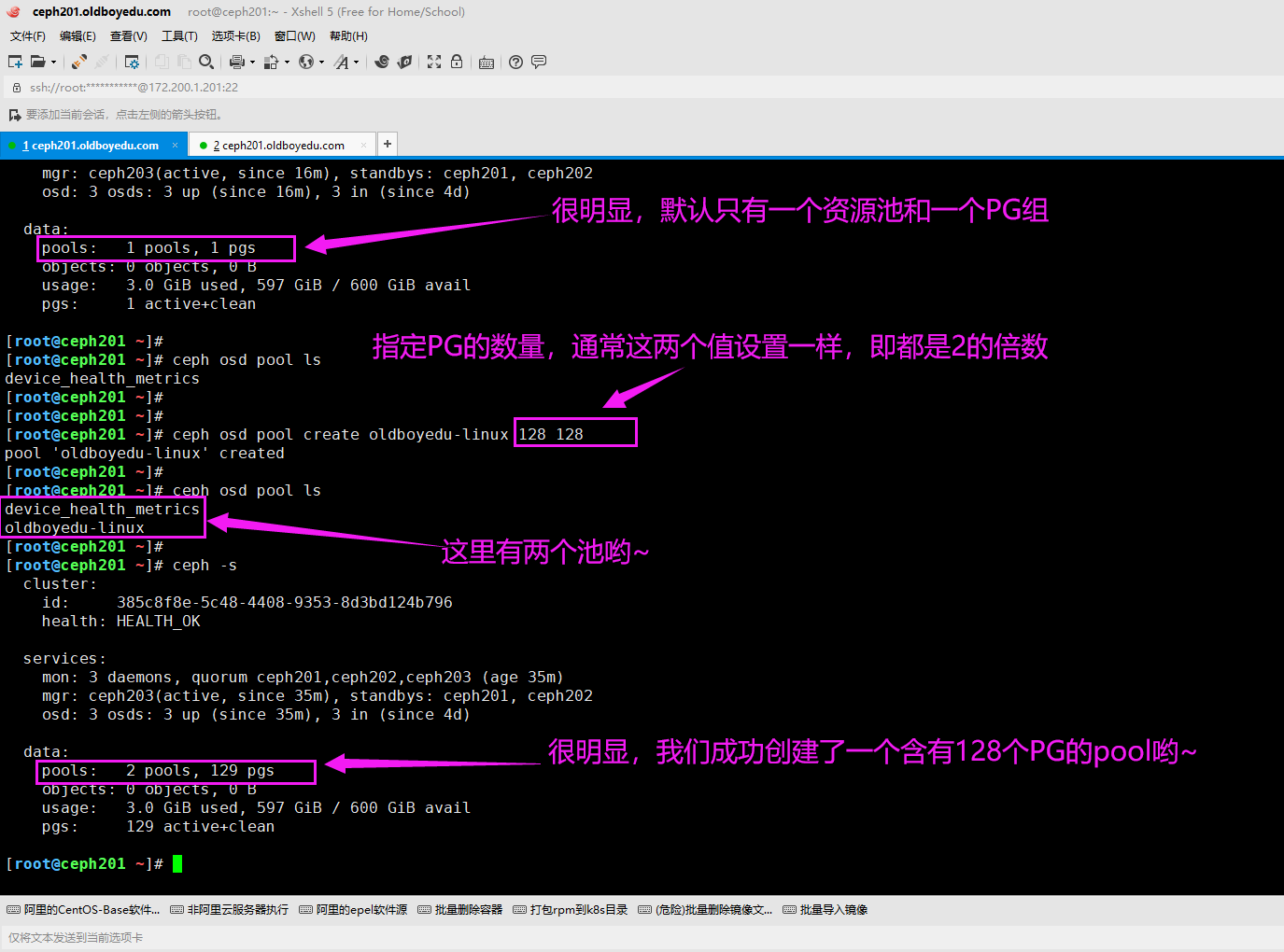Click the + to open a new tab
1284x952 pixels.
387,144
